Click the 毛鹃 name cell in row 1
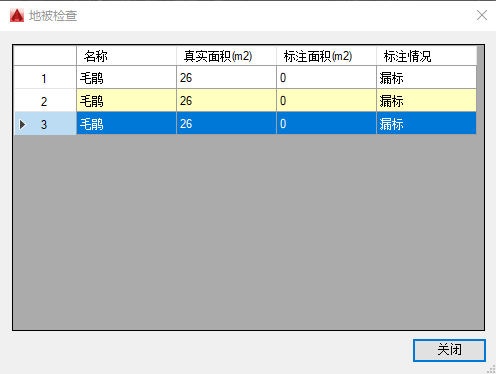 pos(126,77)
